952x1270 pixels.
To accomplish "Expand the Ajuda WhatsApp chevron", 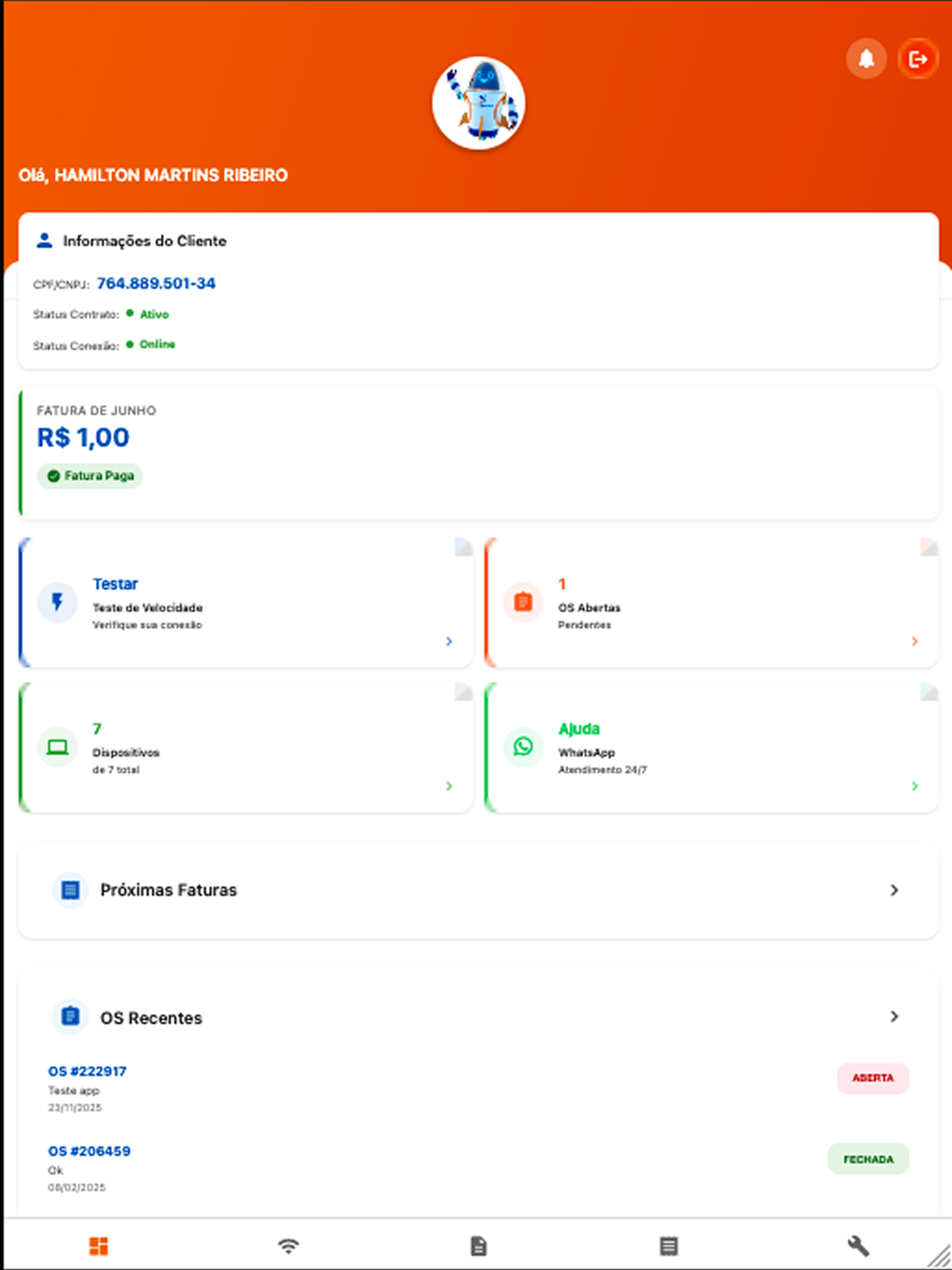I will coord(915,786).
